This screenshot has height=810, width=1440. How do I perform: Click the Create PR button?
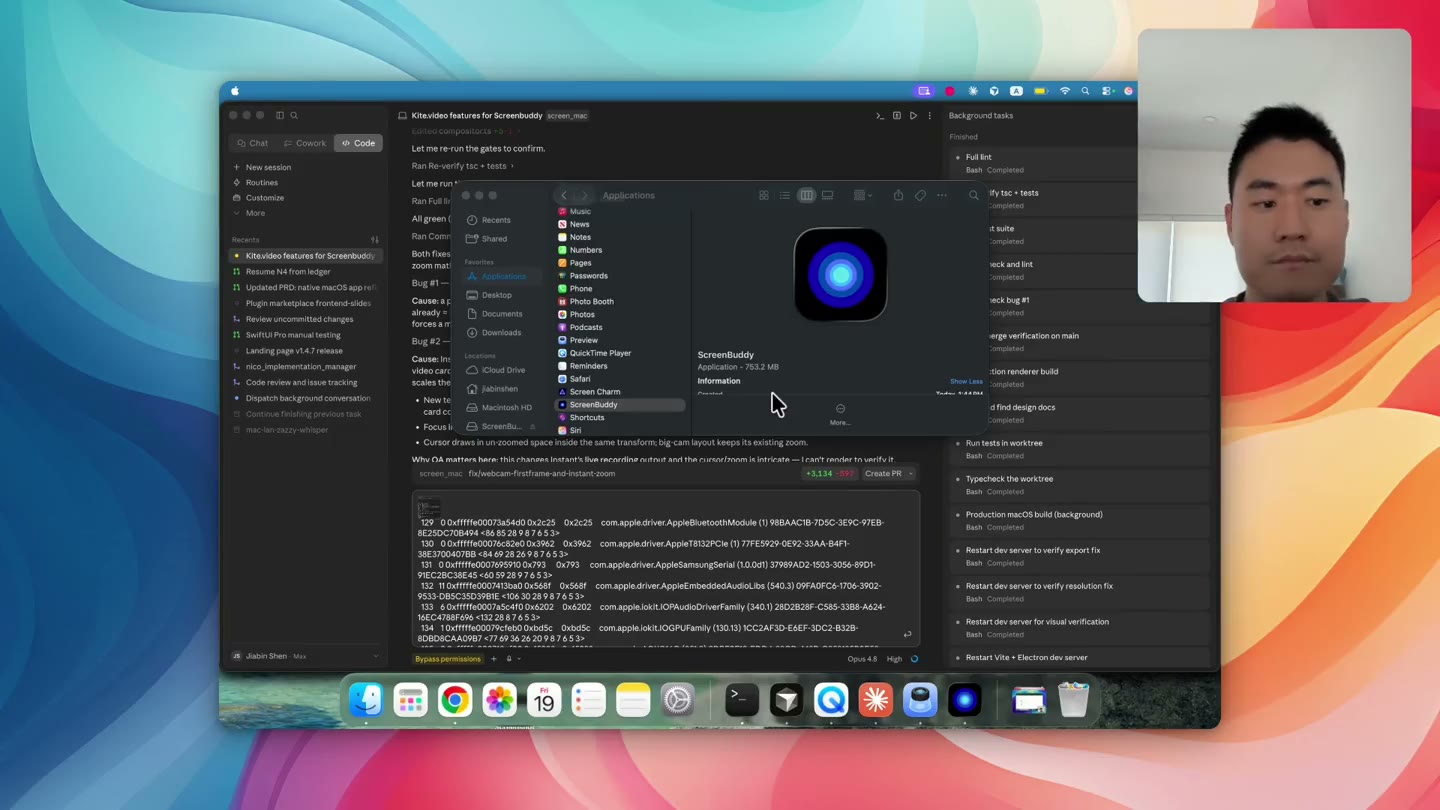coord(883,474)
